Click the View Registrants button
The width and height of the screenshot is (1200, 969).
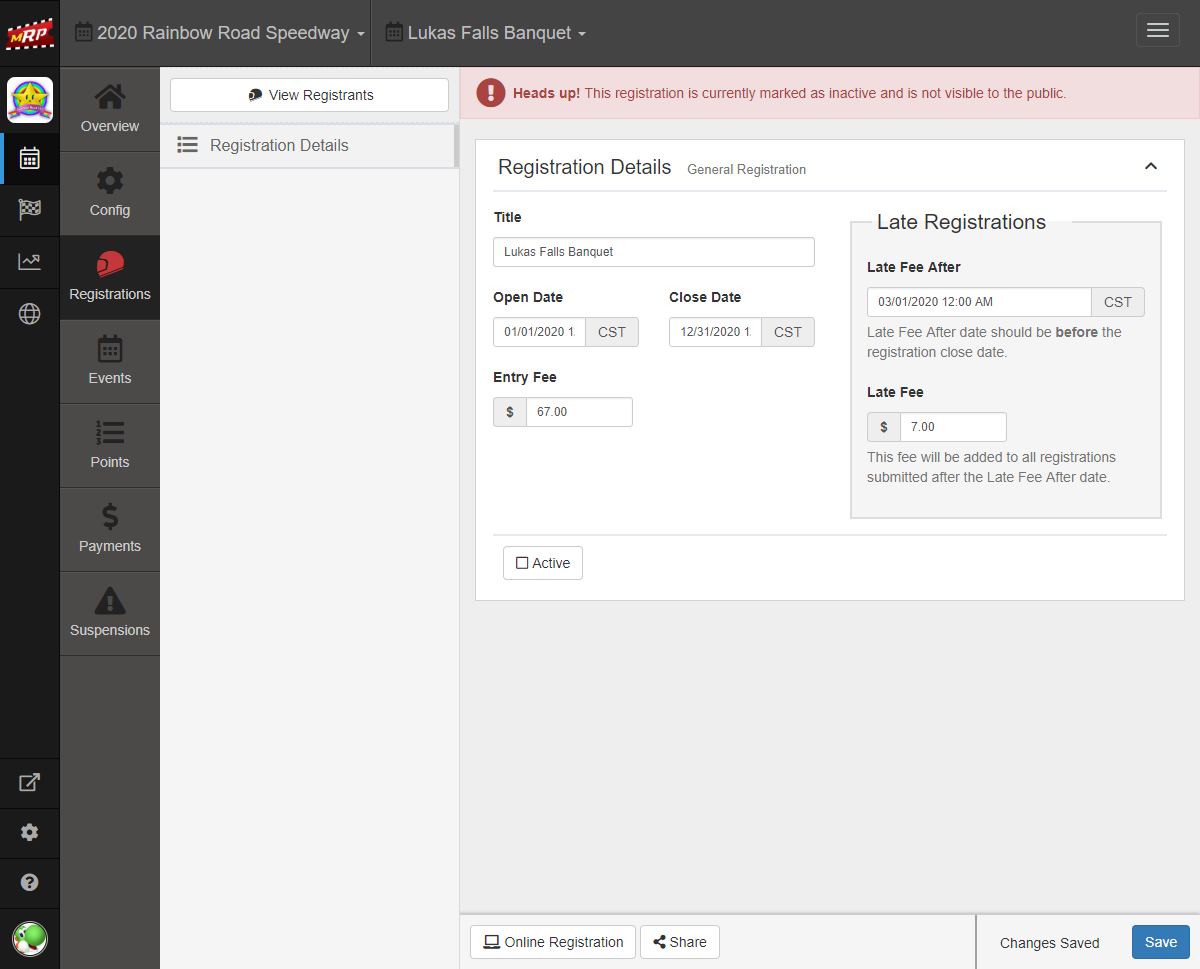click(309, 95)
